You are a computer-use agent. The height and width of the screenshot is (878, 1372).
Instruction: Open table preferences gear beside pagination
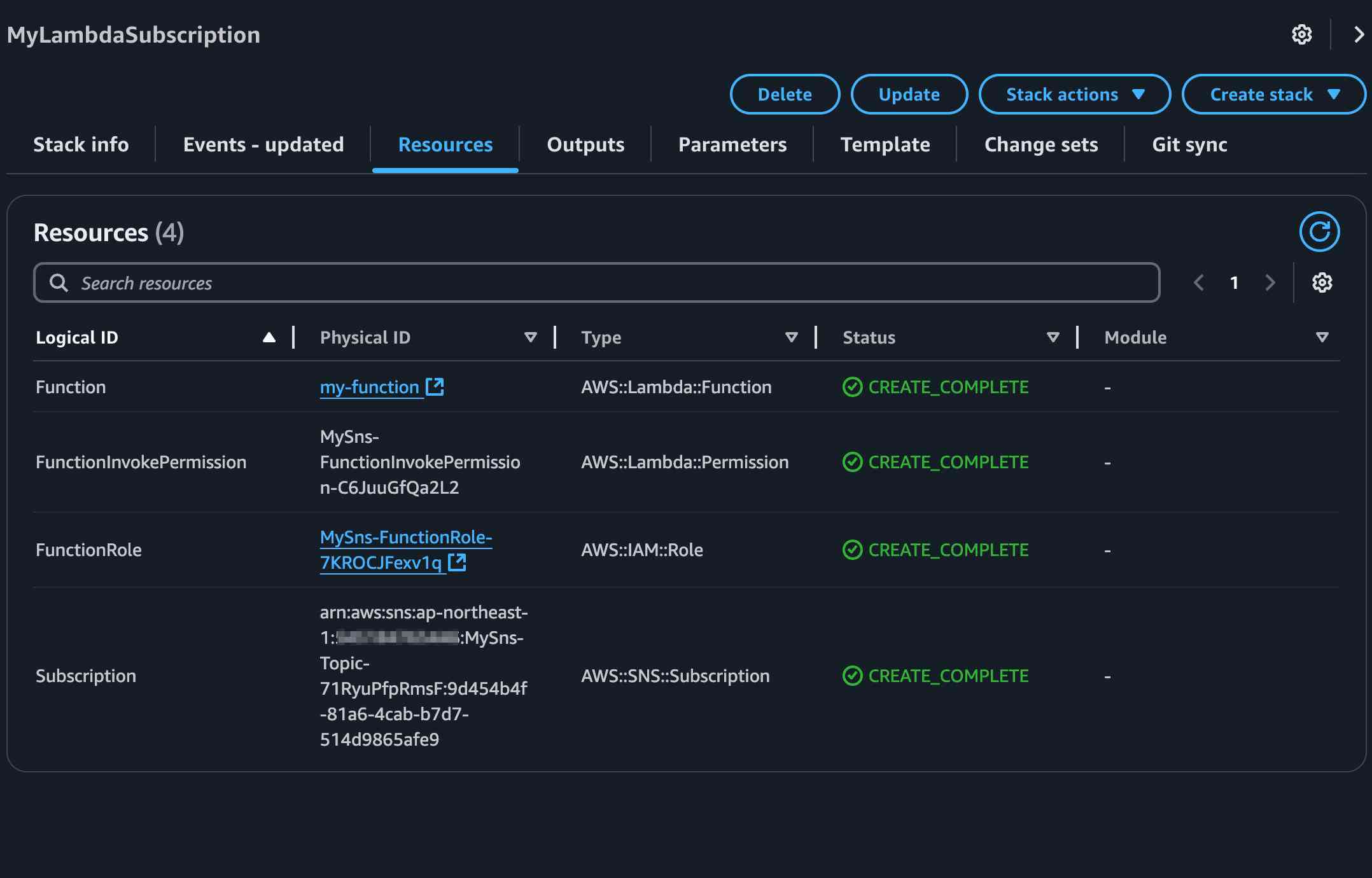click(1322, 282)
